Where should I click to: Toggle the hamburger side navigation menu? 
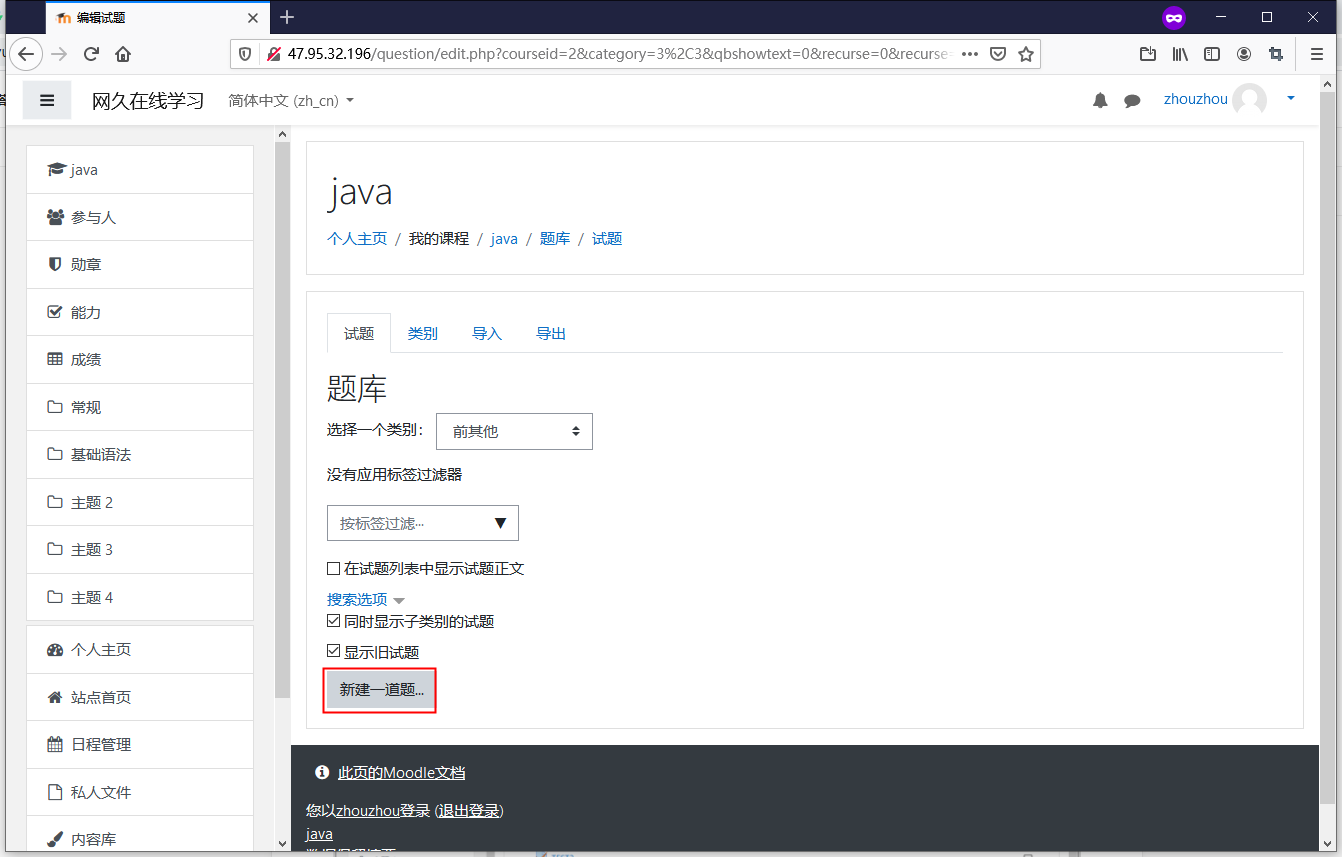click(x=47, y=100)
